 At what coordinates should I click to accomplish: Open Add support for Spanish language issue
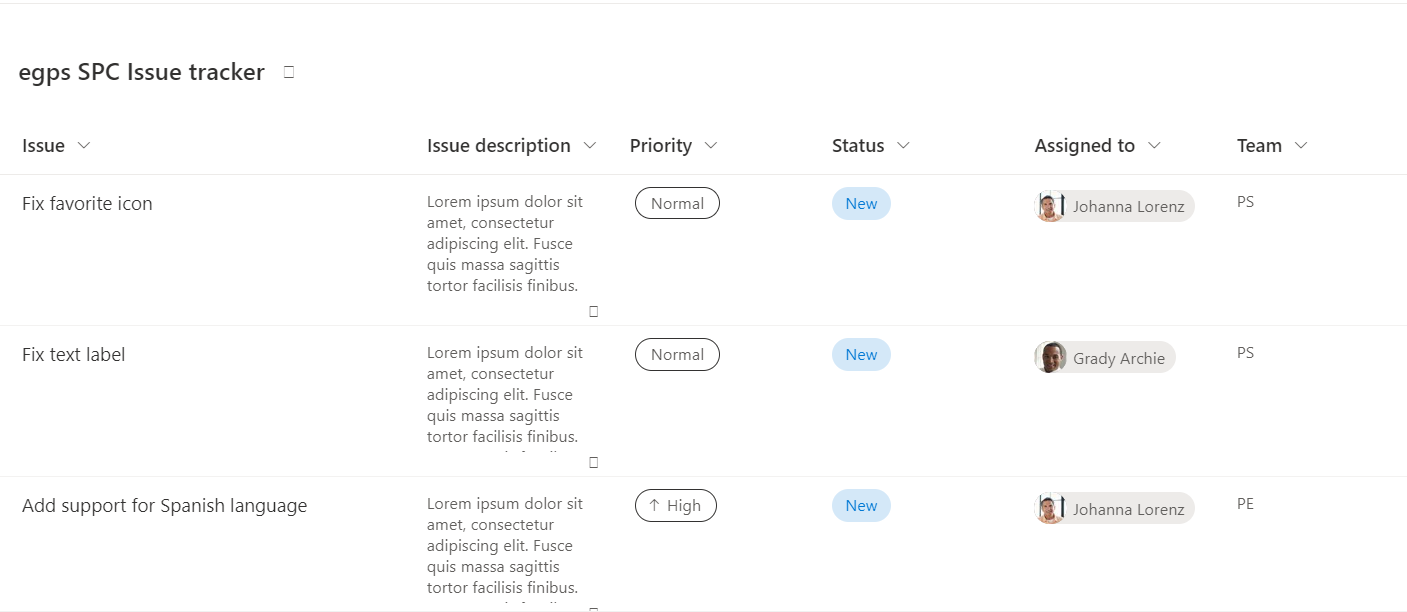pyautogui.click(x=164, y=506)
